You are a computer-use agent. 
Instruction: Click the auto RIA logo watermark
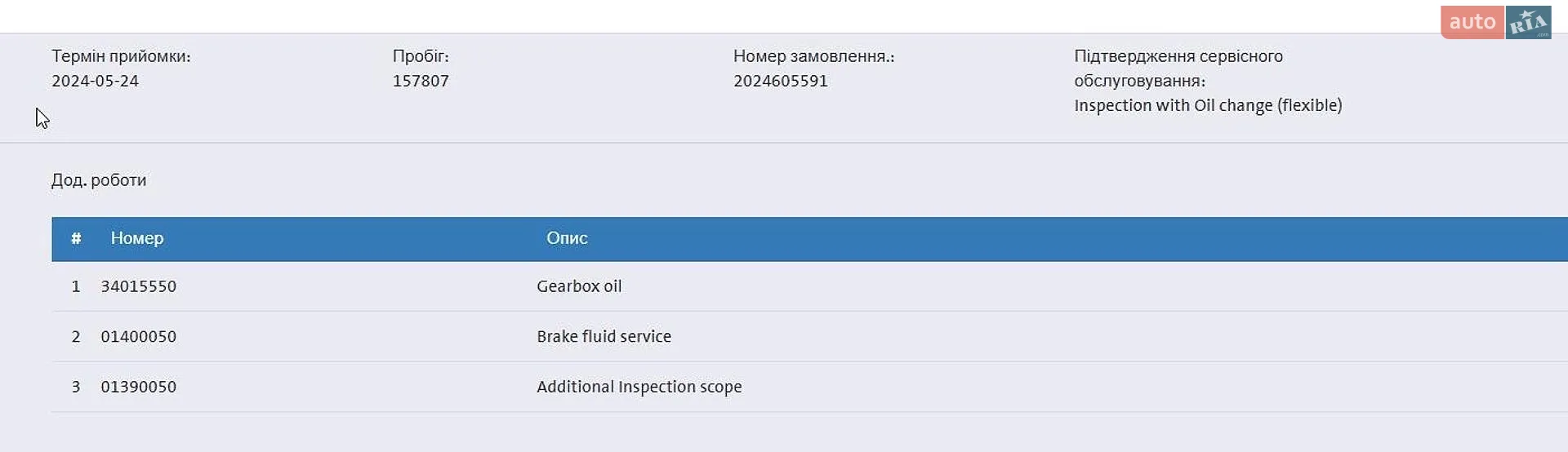click(1495, 22)
